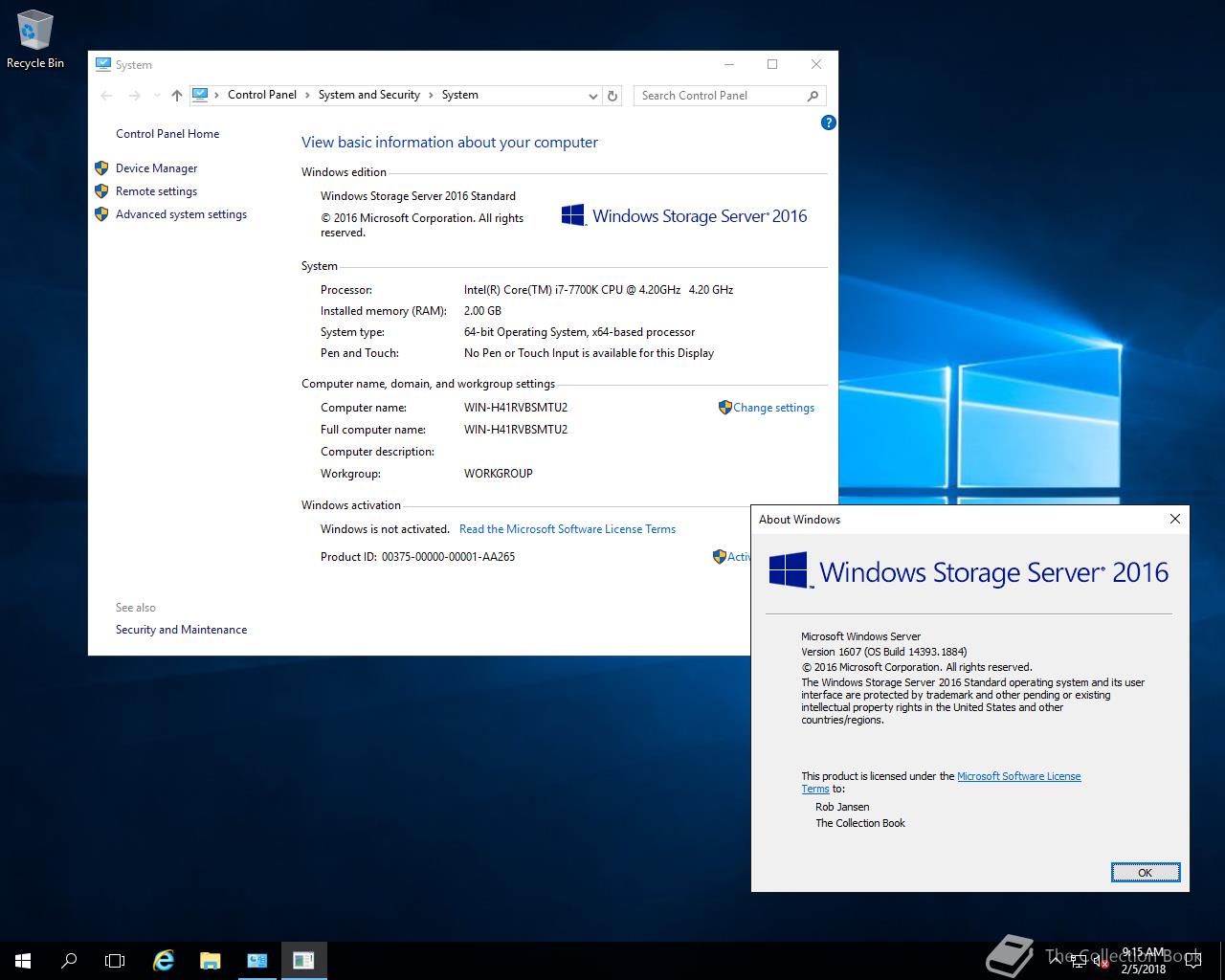The width and height of the screenshot is (1225, 980).
Task: Click the computer icon in address bar
Action: (200, 95)
